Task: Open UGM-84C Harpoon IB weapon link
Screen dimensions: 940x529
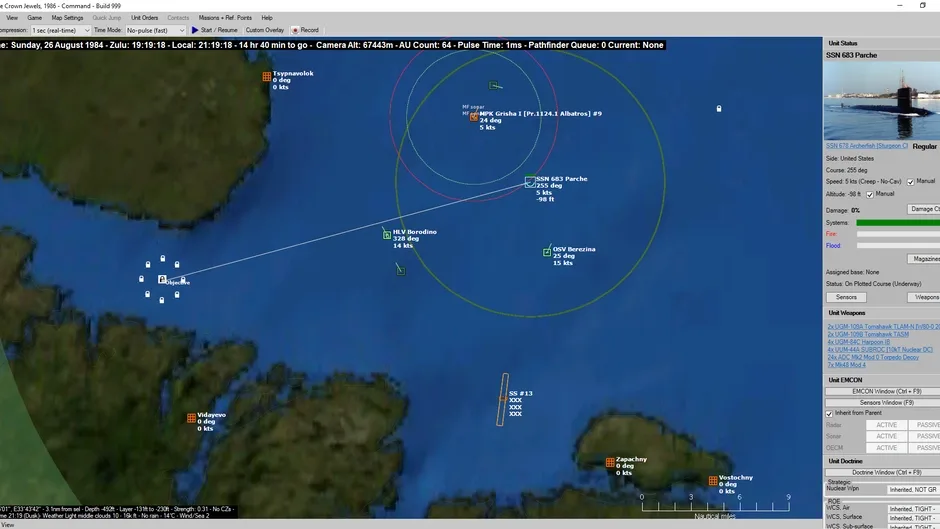Action: [x=858, y=342]
